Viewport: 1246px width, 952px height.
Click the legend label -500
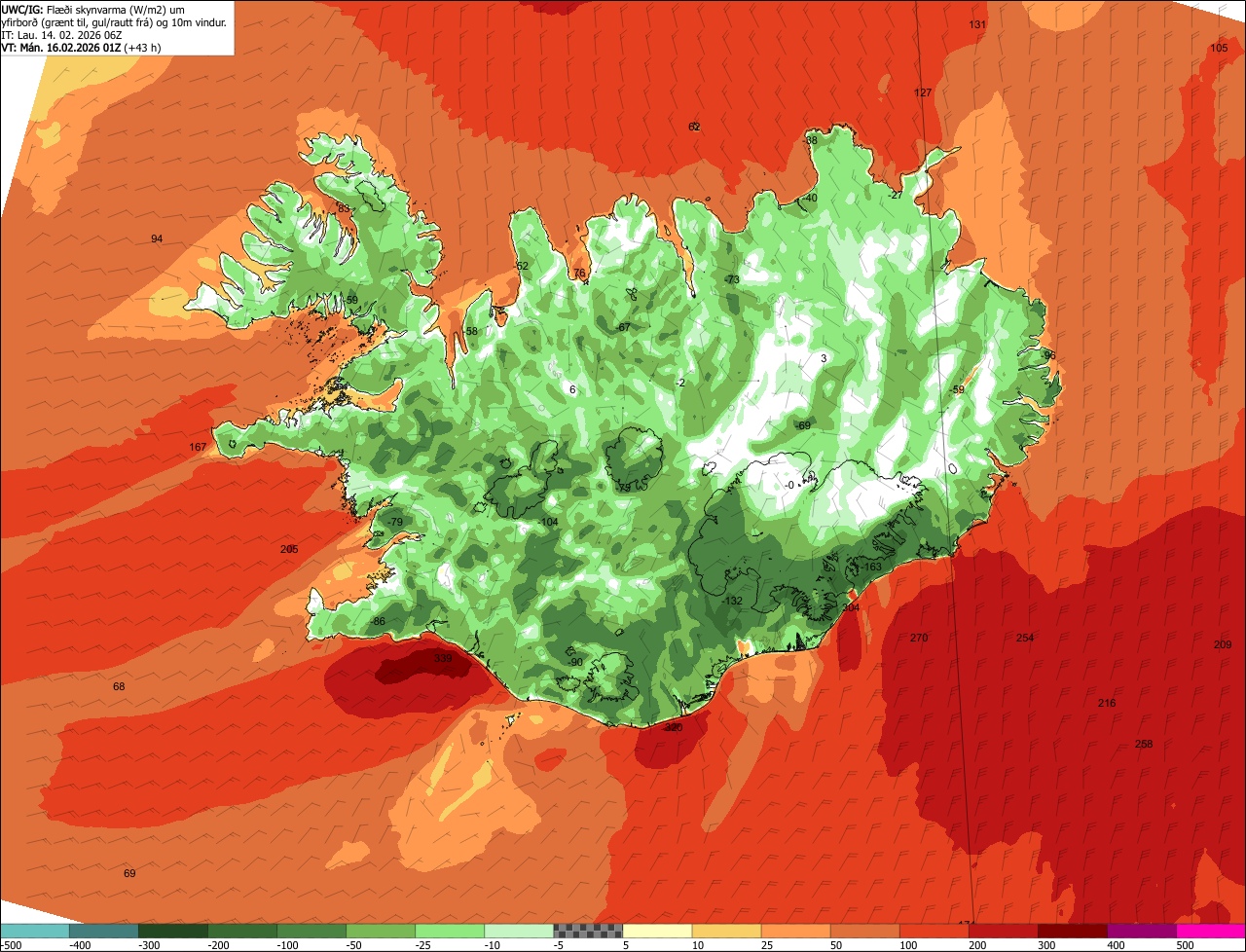coord(12,945)
